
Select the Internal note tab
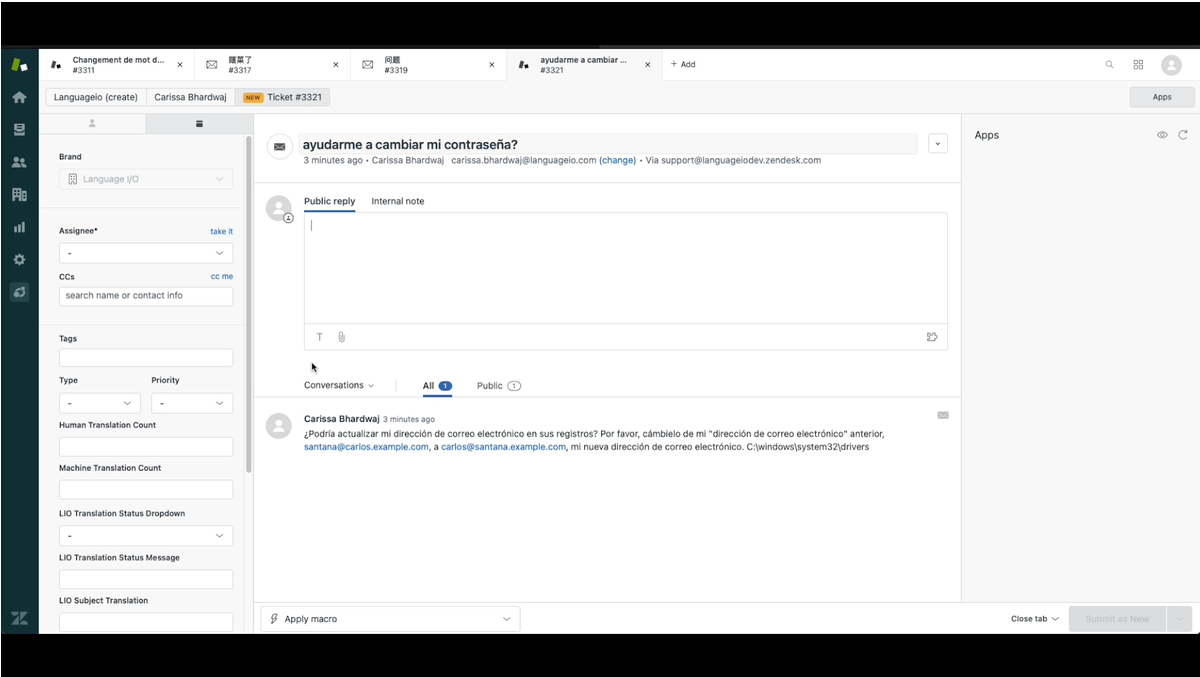click(x=398, y=201)
